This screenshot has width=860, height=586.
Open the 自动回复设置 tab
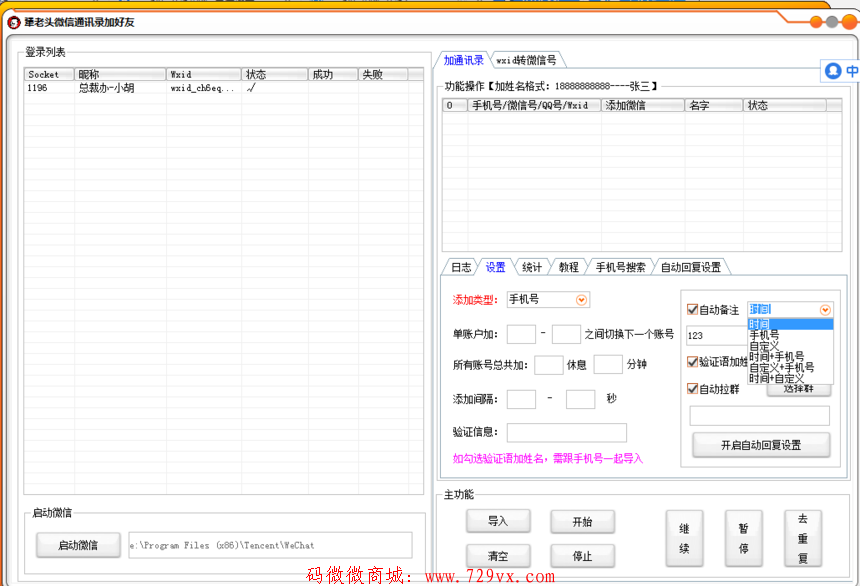691,267
